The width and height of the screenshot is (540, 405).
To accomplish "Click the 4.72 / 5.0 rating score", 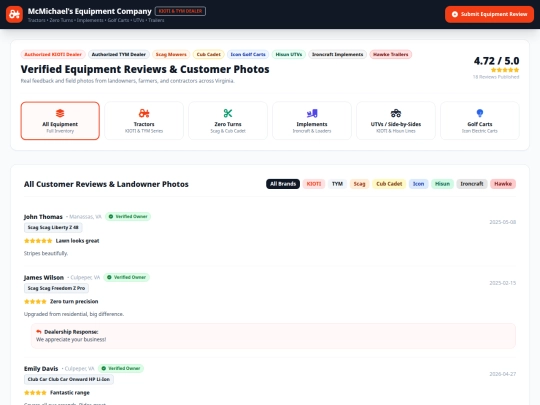I will click(496, 61).
